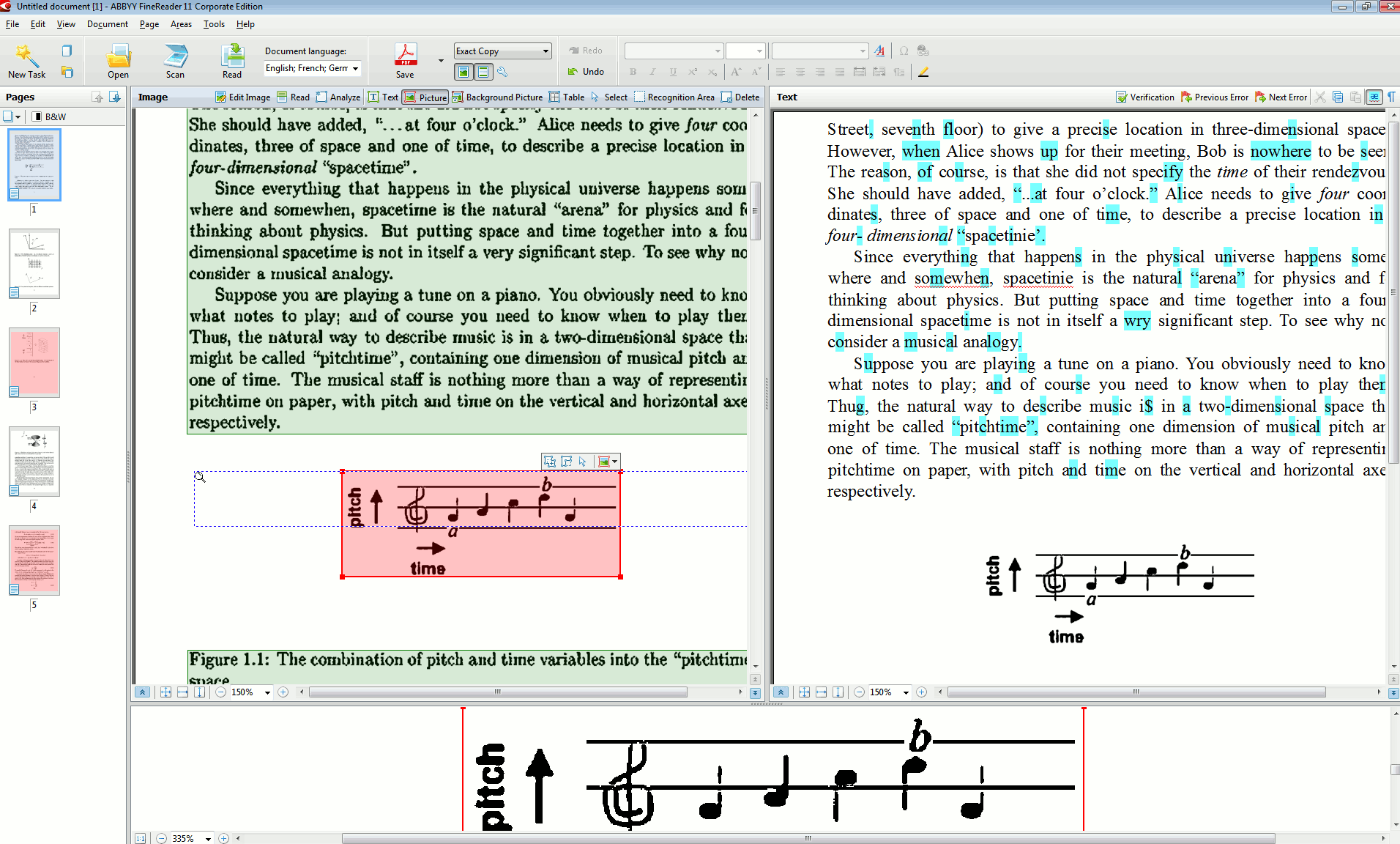Open the Areas menu
The width and height of the screenshot is (1400, 844).
[181, 24]
